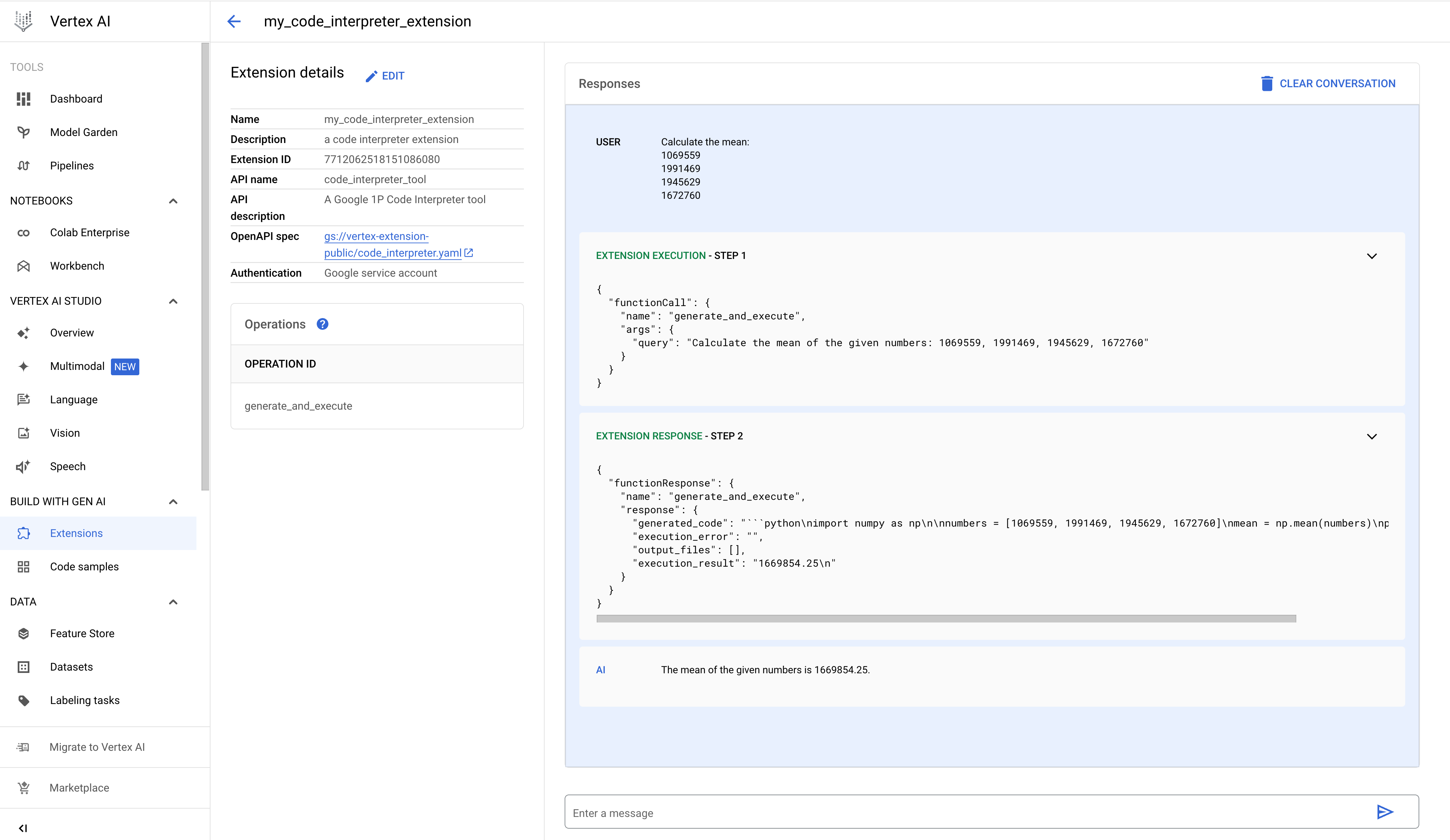This screenshot has height=840, width=1450.
Task: Navigate to Pipelines tool
Action: tap(72, 165)
